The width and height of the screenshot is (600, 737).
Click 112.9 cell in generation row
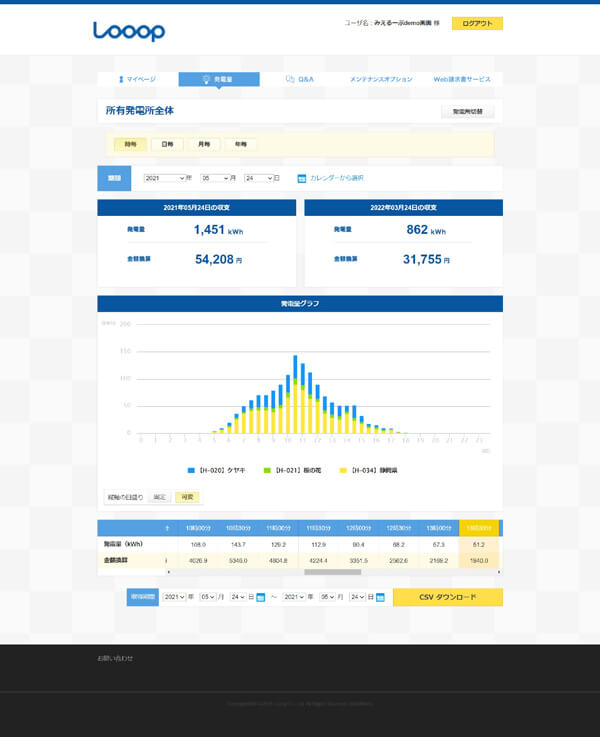[x=319, y=545]
